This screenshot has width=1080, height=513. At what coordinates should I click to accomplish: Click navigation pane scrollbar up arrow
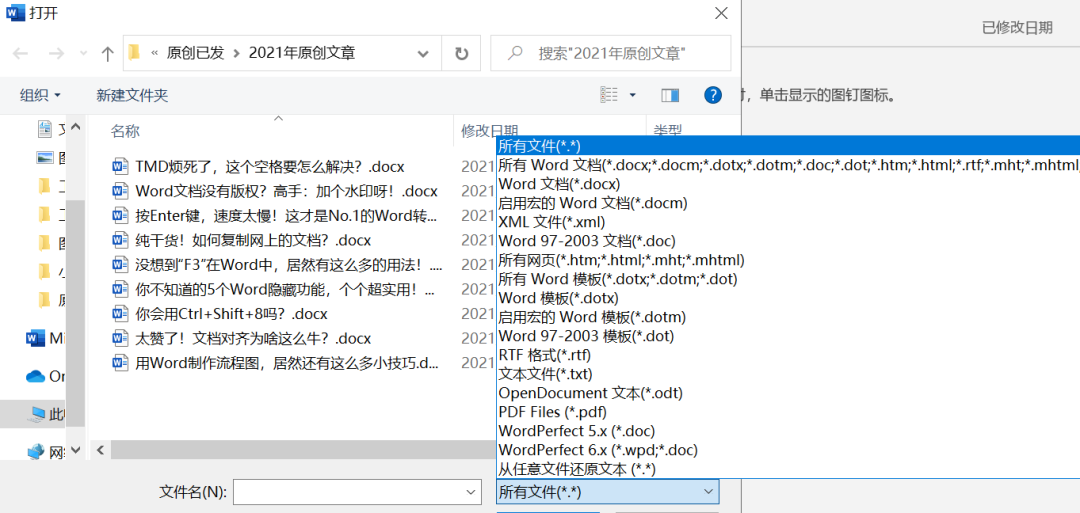pos(76,127)
